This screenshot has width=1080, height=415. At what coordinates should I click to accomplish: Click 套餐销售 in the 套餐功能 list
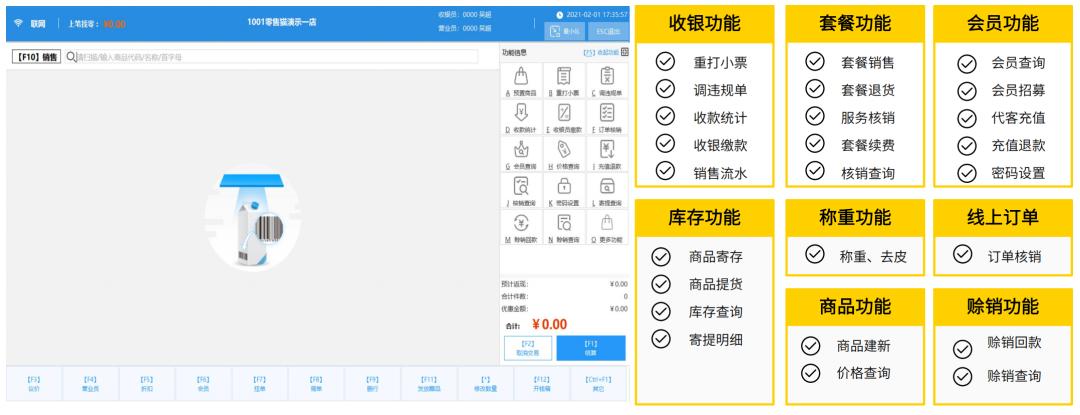[868, 63]
